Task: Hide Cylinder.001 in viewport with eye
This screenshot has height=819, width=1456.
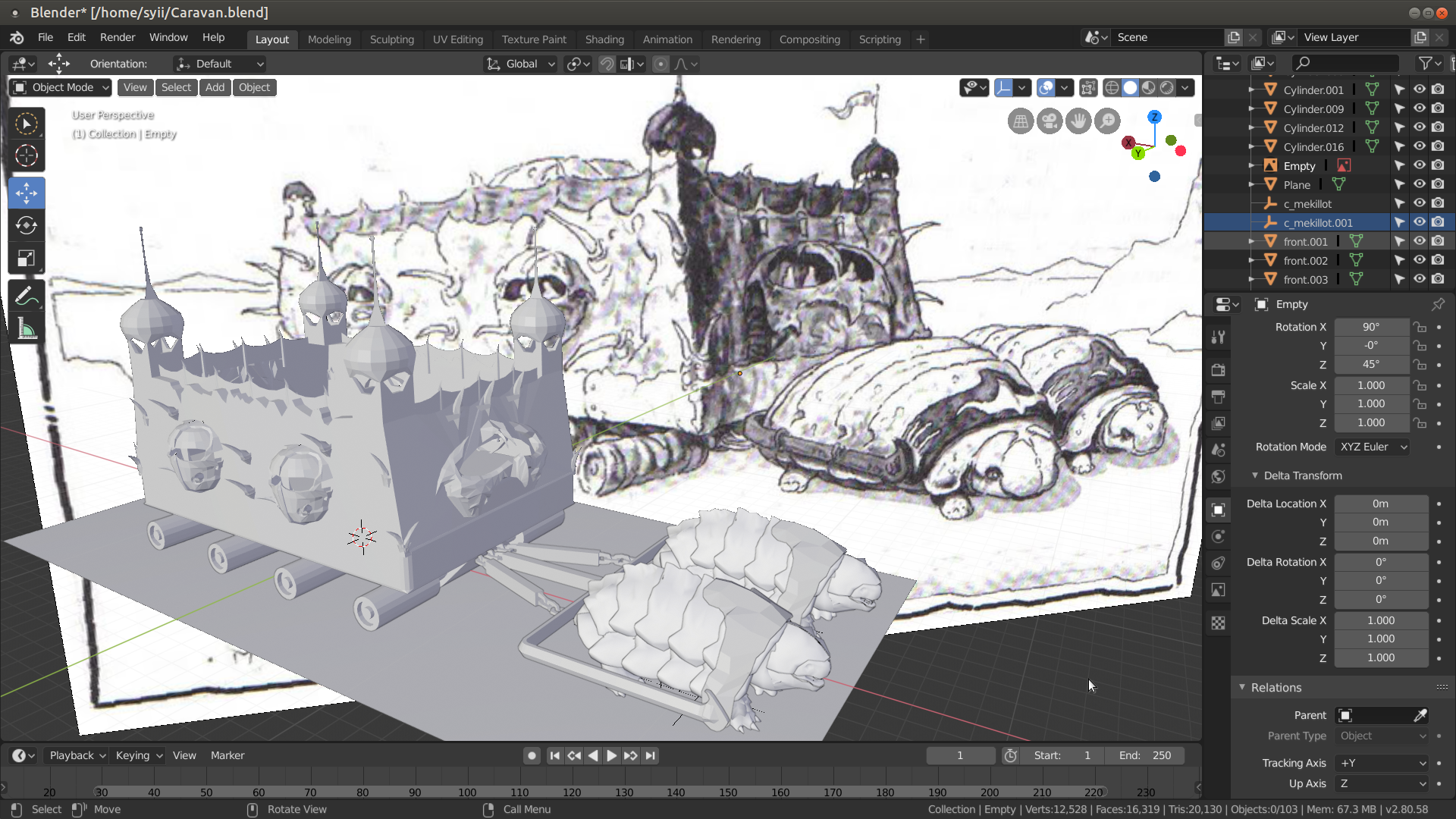Action: point(1419,89)
